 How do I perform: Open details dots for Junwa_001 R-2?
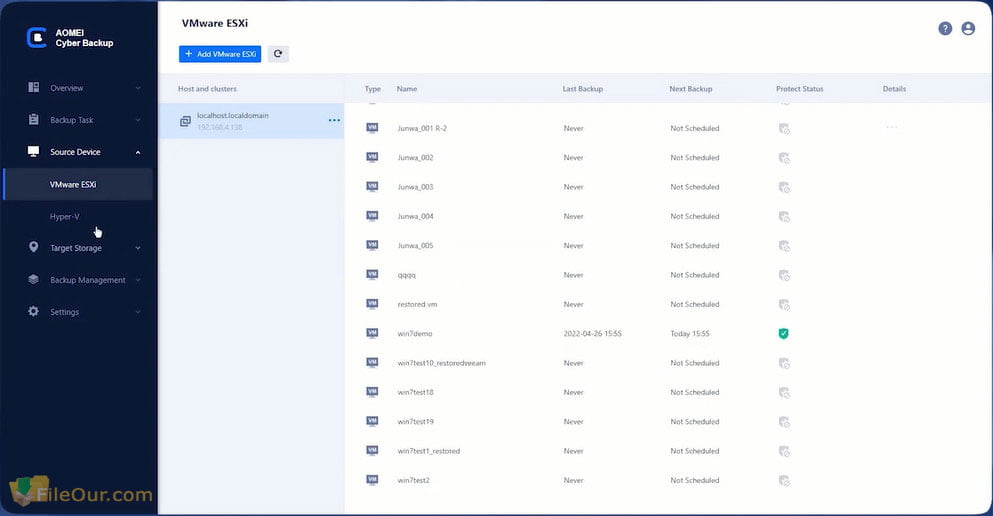[892, 127]
